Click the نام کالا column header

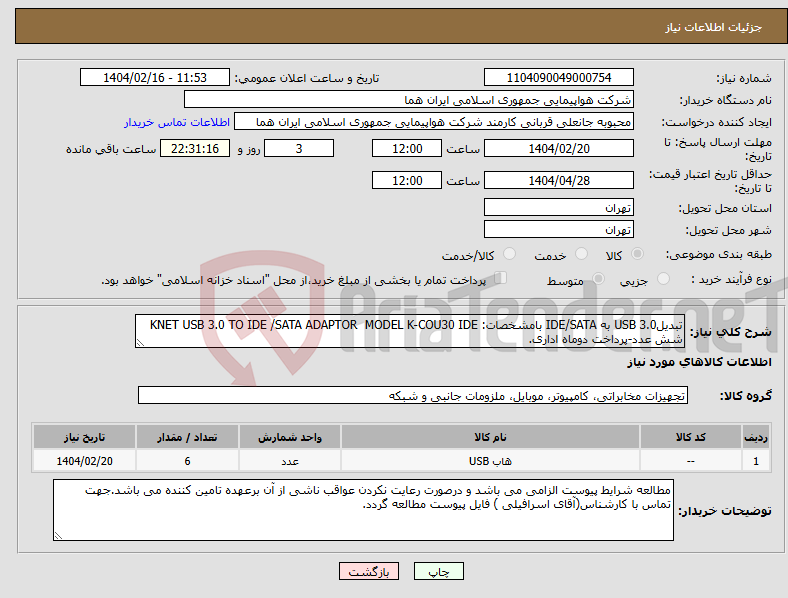click(490, 437)
